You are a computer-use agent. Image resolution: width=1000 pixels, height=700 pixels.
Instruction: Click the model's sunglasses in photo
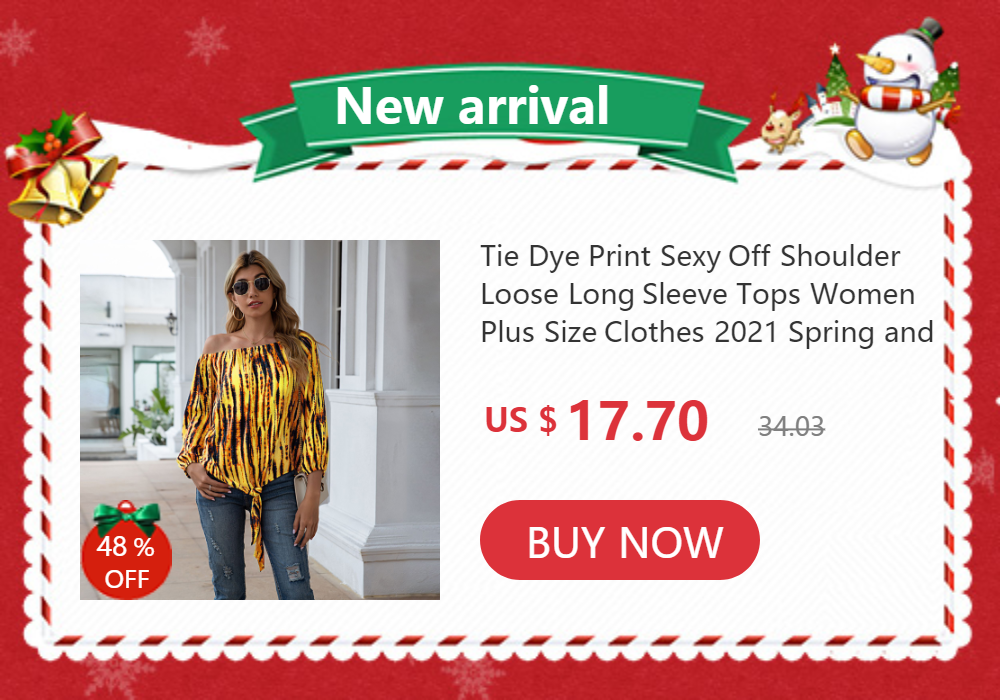[250, 286]
